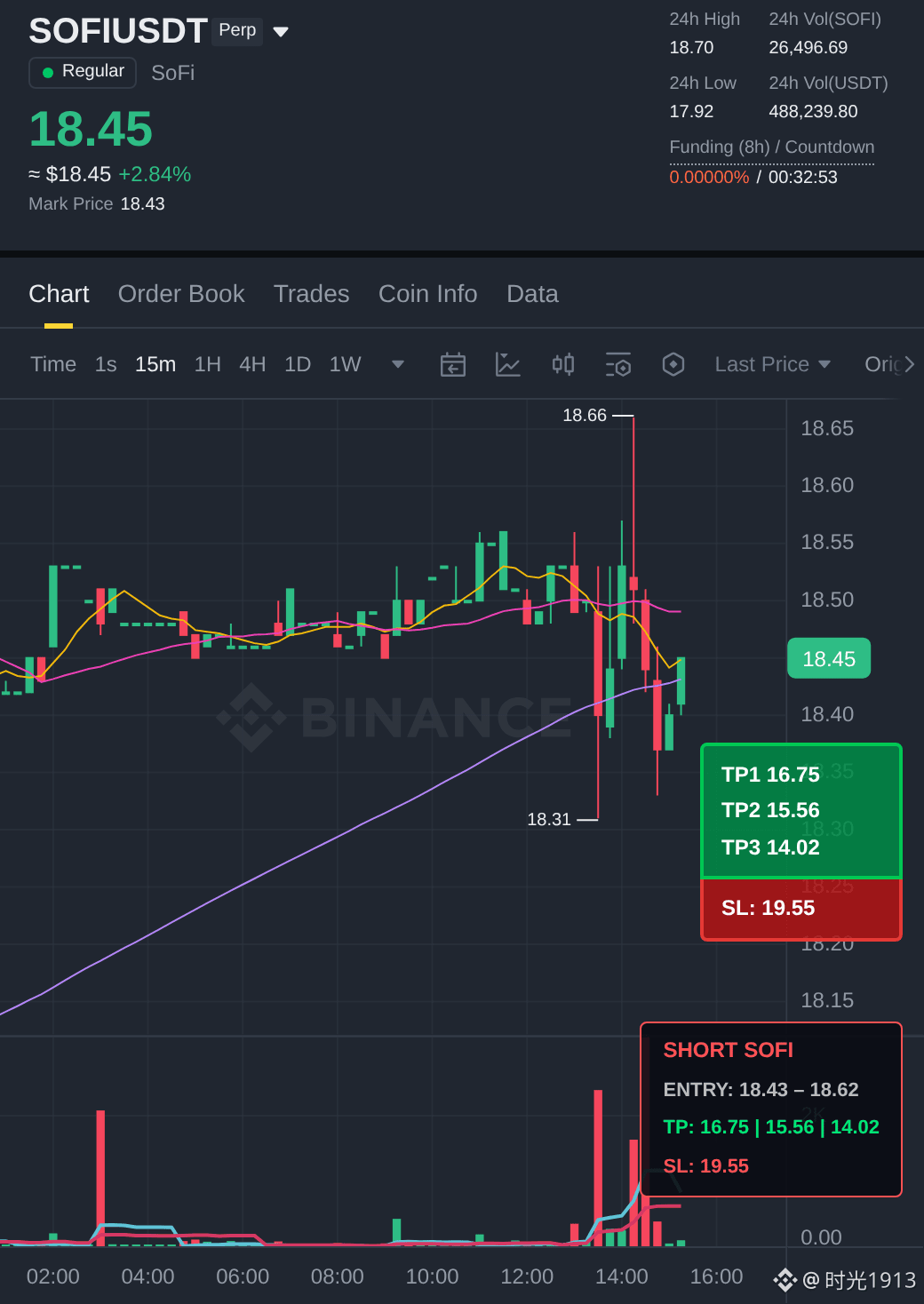Open the hexagon chart preferences icon
The width and height of the screenshot is (924, 1304).
(673, 364)
